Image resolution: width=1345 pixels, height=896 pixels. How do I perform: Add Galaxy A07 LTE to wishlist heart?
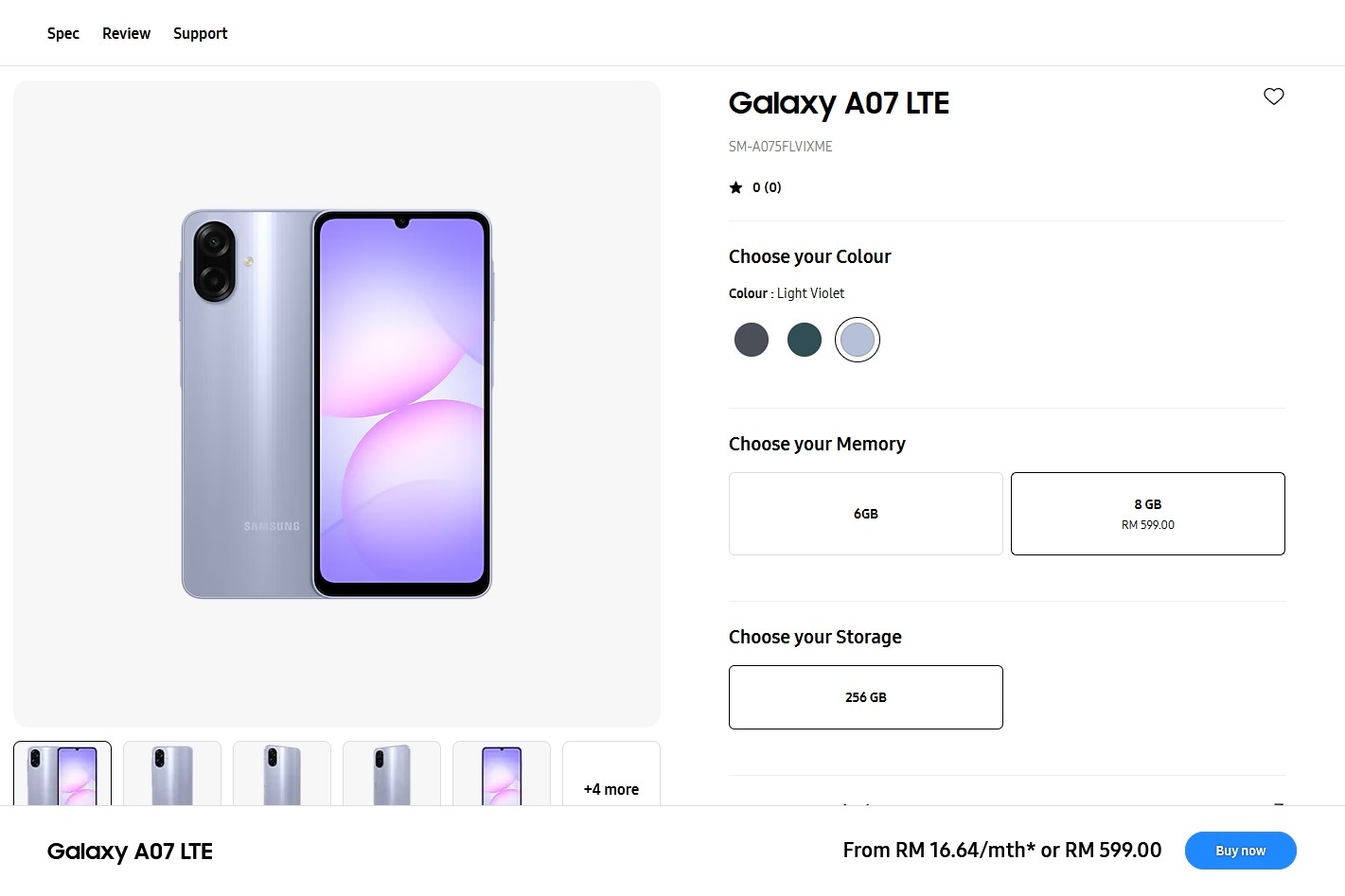tap(1273, 97)
